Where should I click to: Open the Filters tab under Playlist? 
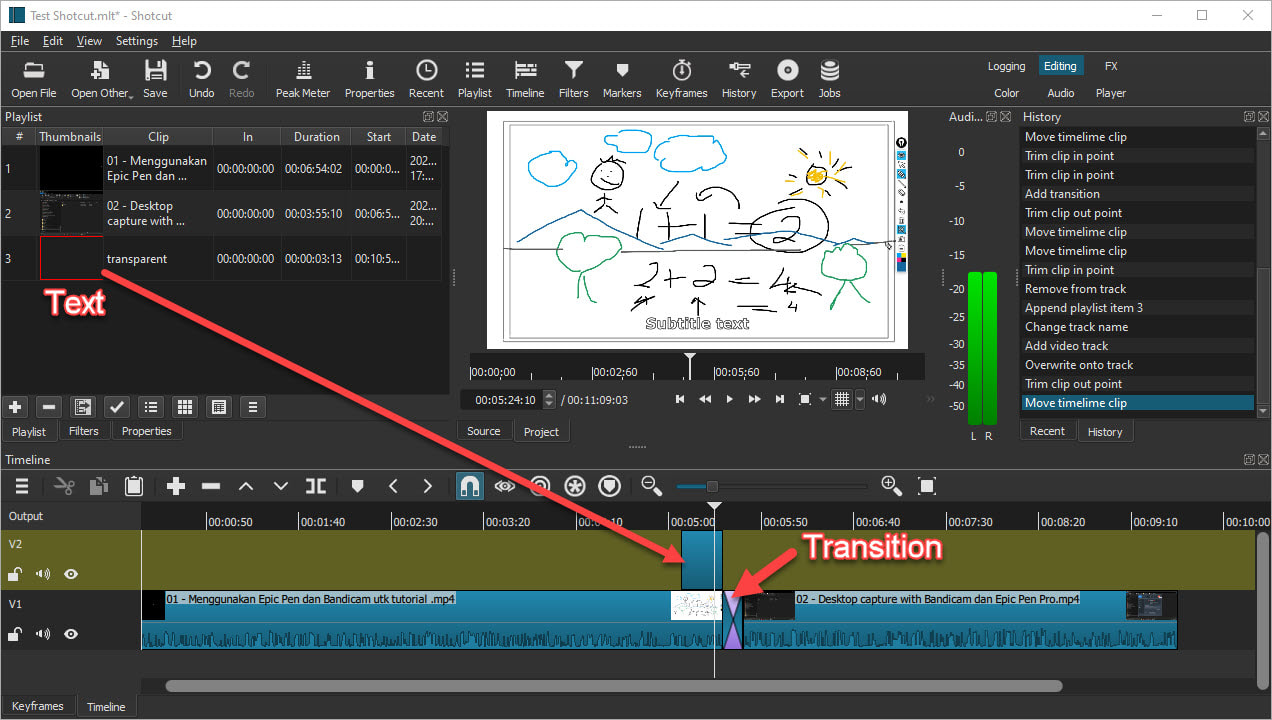pyautogui.click(x=84, y=431)
